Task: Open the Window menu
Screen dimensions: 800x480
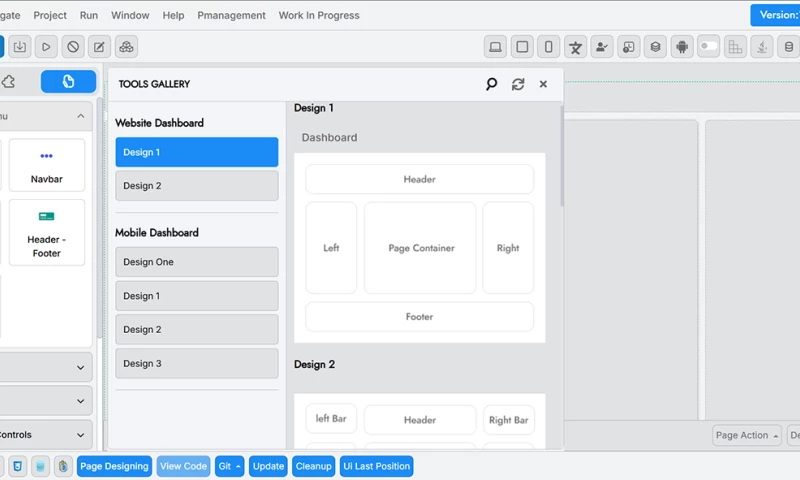Action: 130,15
